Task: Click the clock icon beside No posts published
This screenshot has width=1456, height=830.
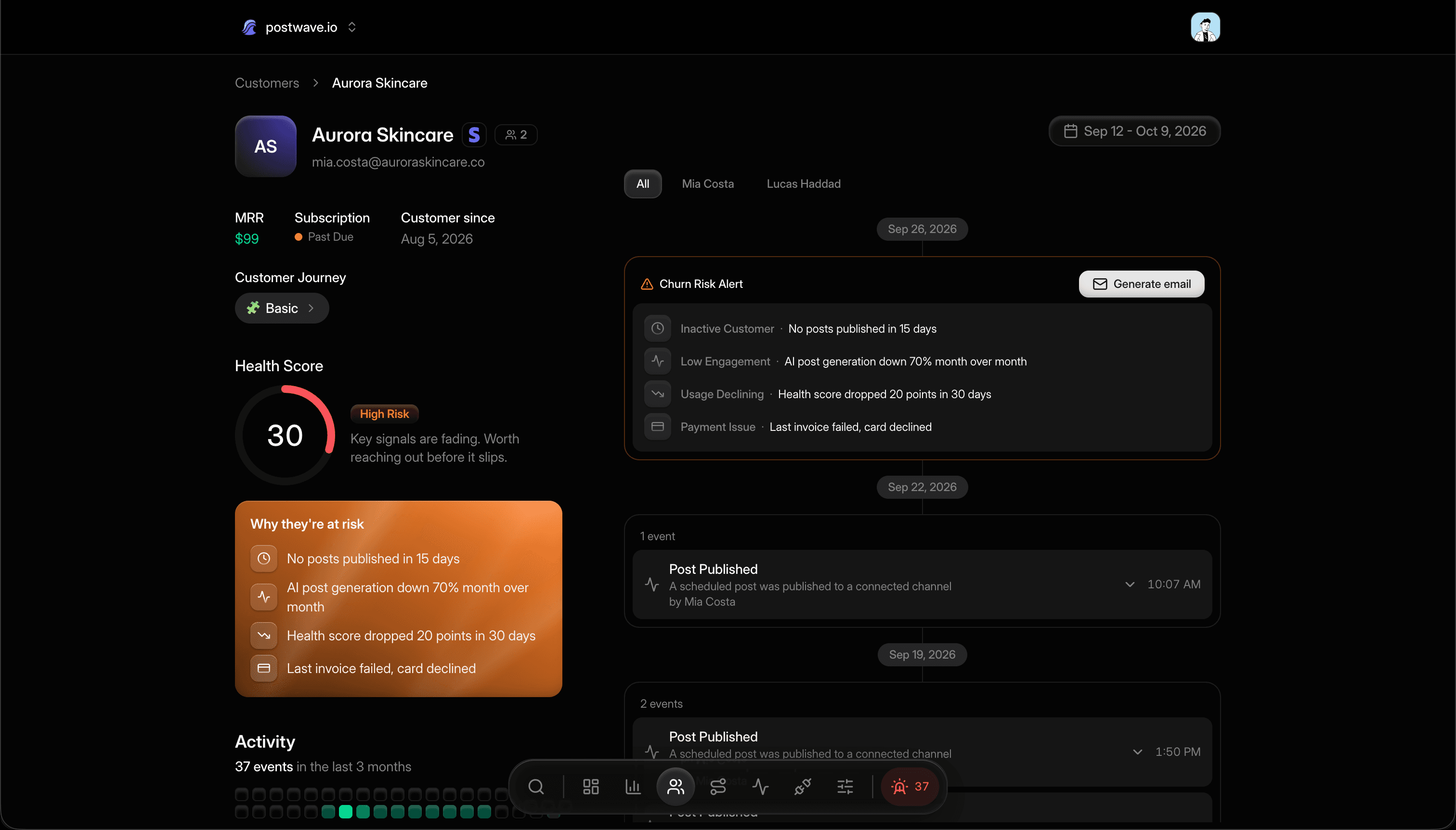Action: (x=264, y=558)
